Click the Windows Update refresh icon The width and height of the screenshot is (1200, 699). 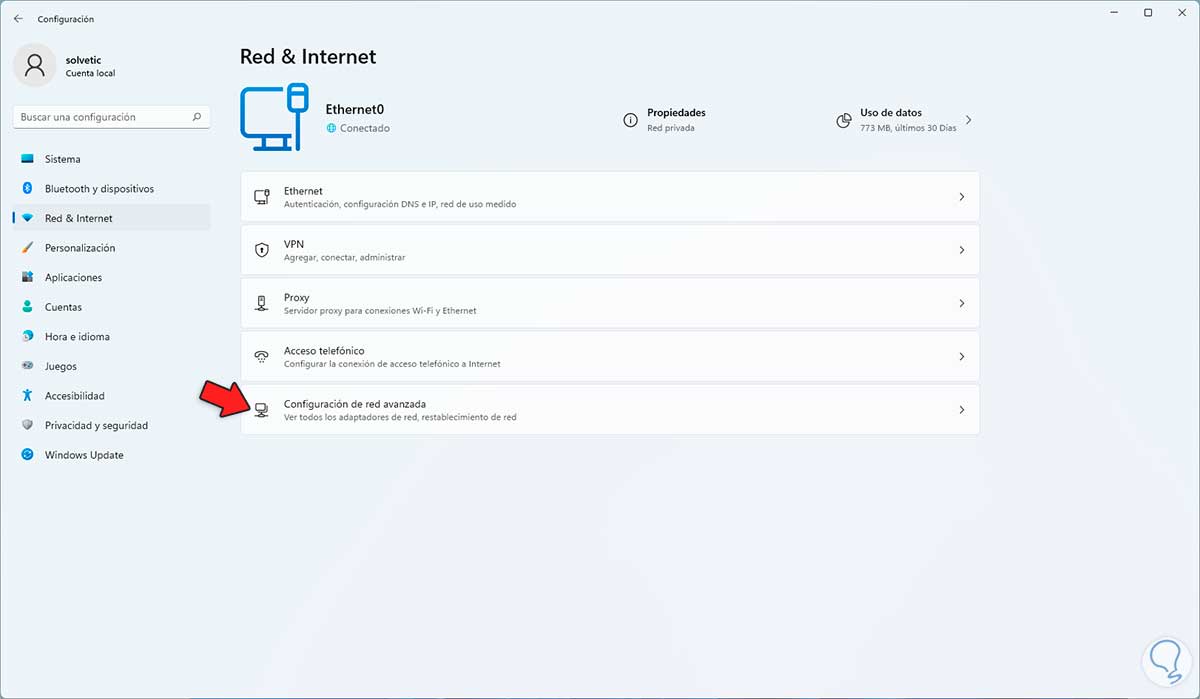click(27, 455)
